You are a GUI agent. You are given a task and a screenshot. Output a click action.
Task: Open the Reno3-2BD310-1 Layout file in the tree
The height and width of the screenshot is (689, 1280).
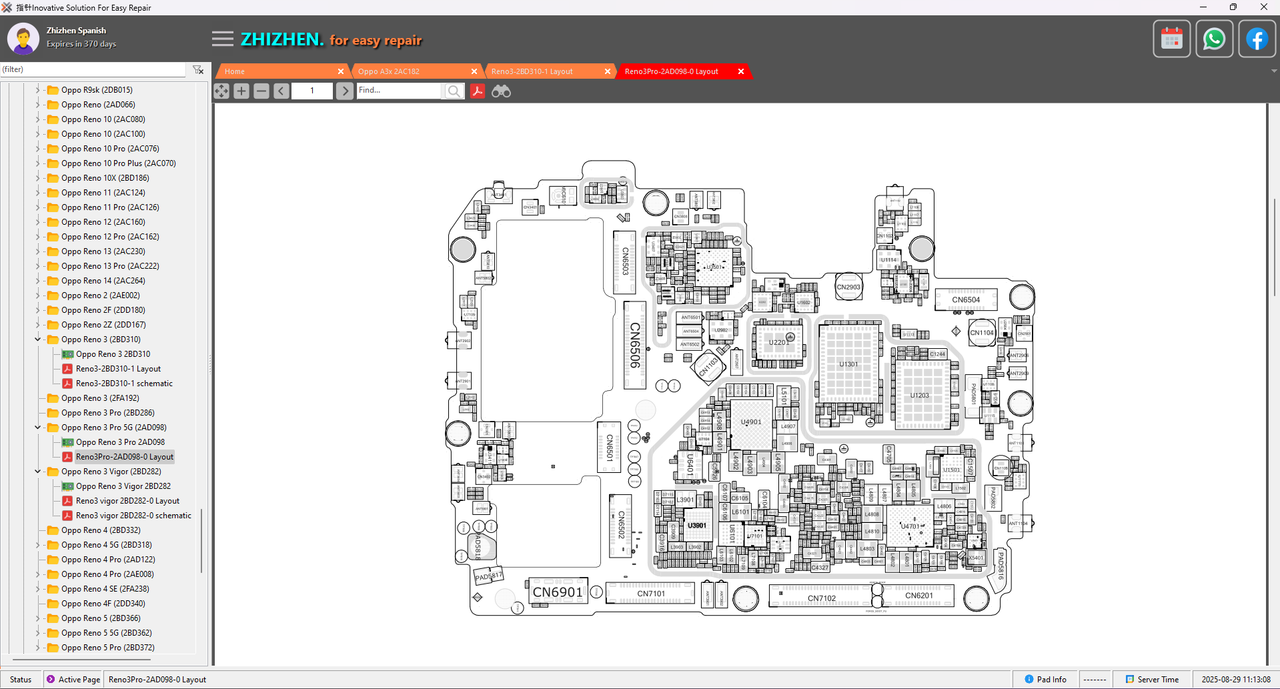point(118,369)
